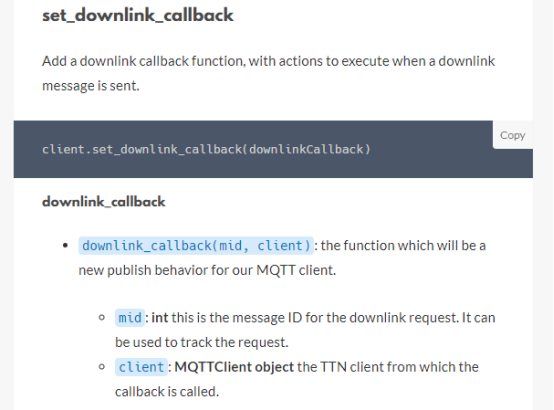Screen dimensions: 554x410
Task: Click the hollow bullet beside client item
Action: tap(102, 367)
